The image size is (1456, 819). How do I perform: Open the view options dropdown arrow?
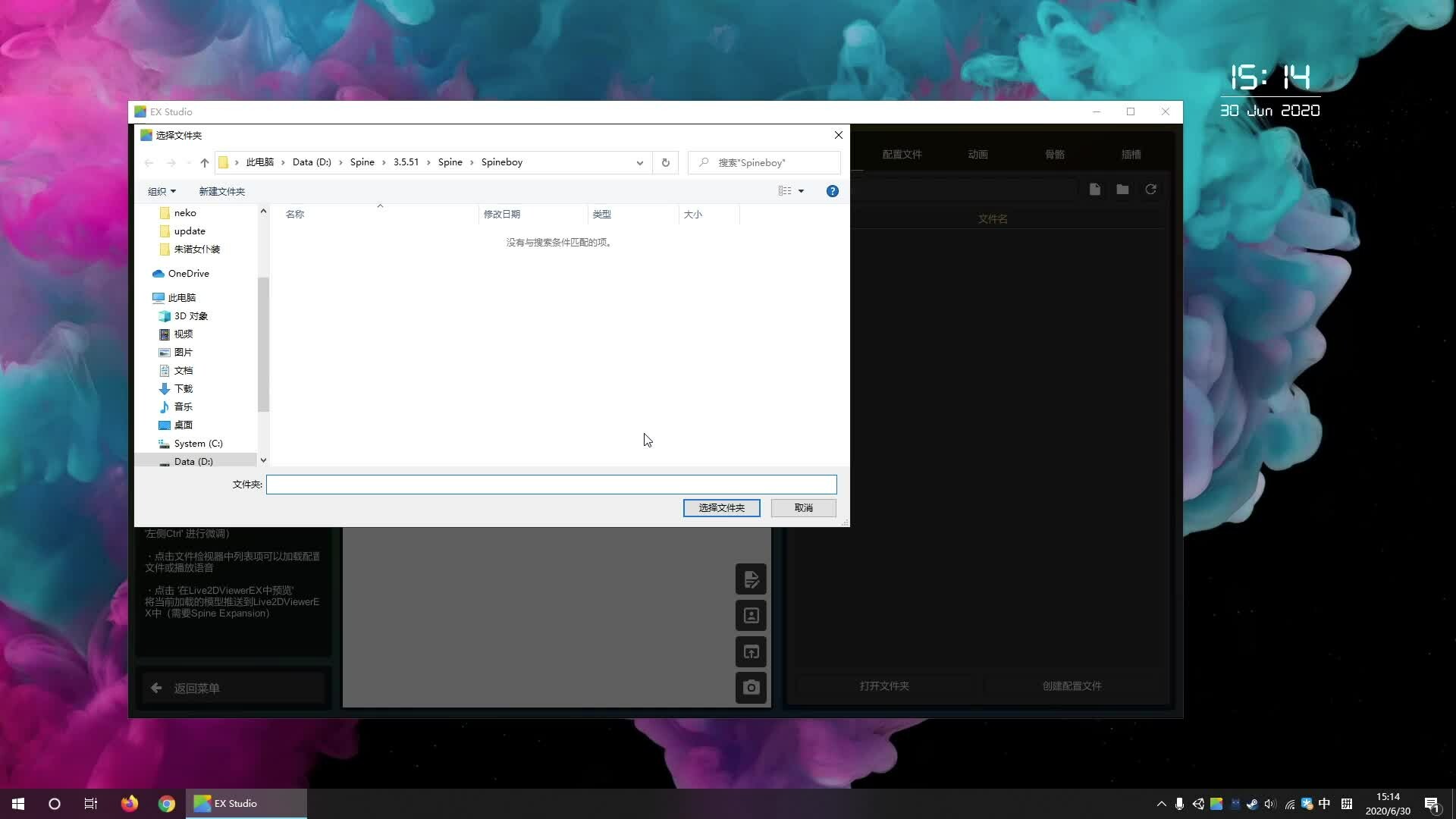[801, 191]
